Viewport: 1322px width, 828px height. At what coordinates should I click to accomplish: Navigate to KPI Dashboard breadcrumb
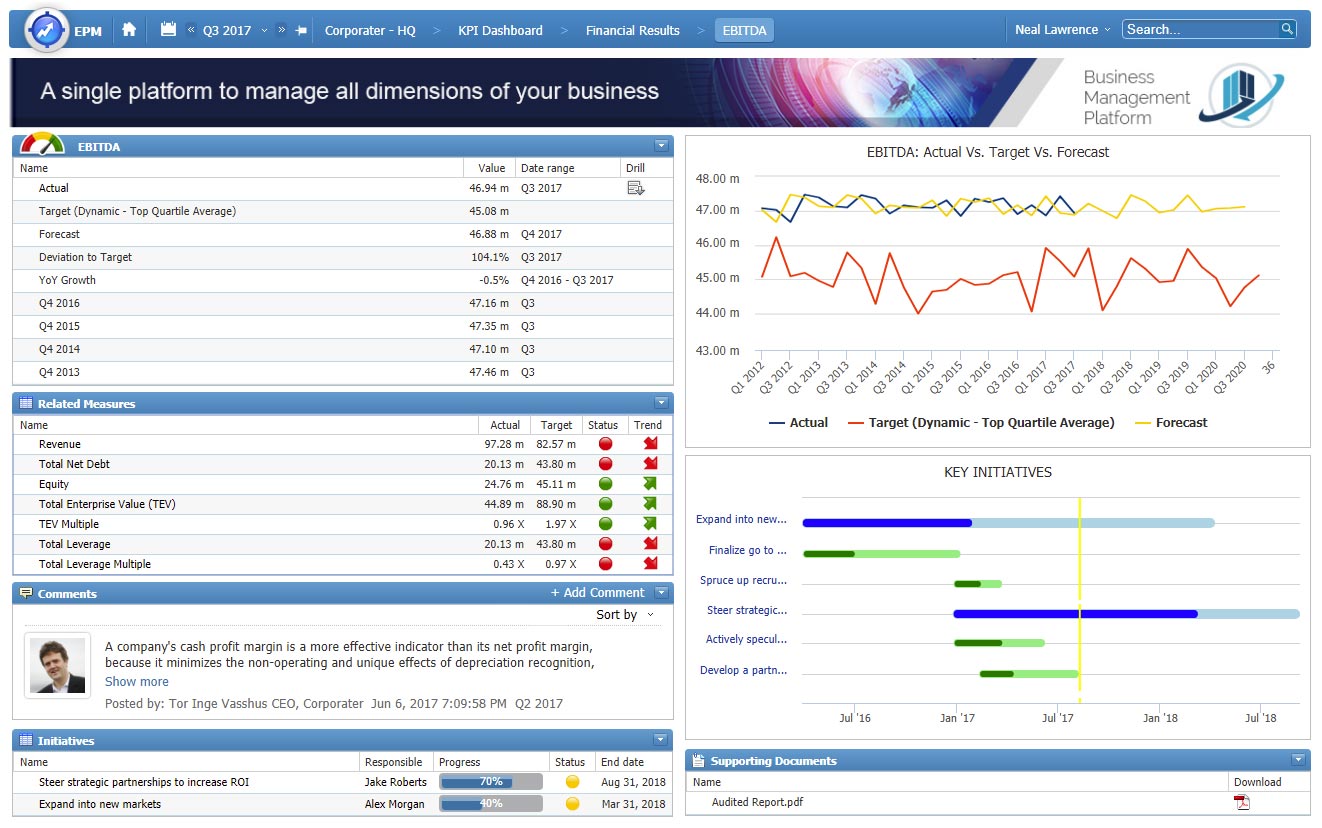500,30
